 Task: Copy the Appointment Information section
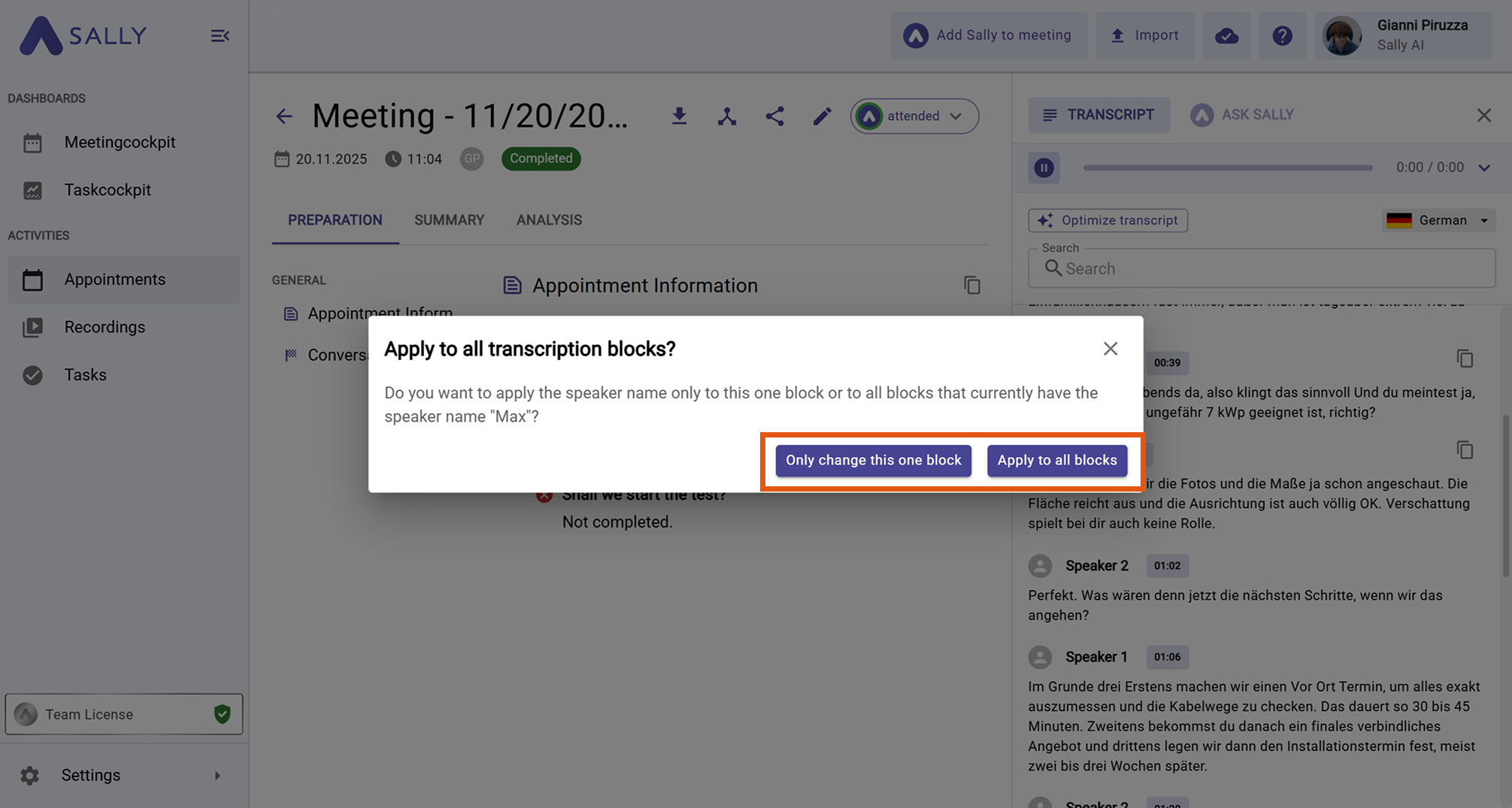(971, 286)
